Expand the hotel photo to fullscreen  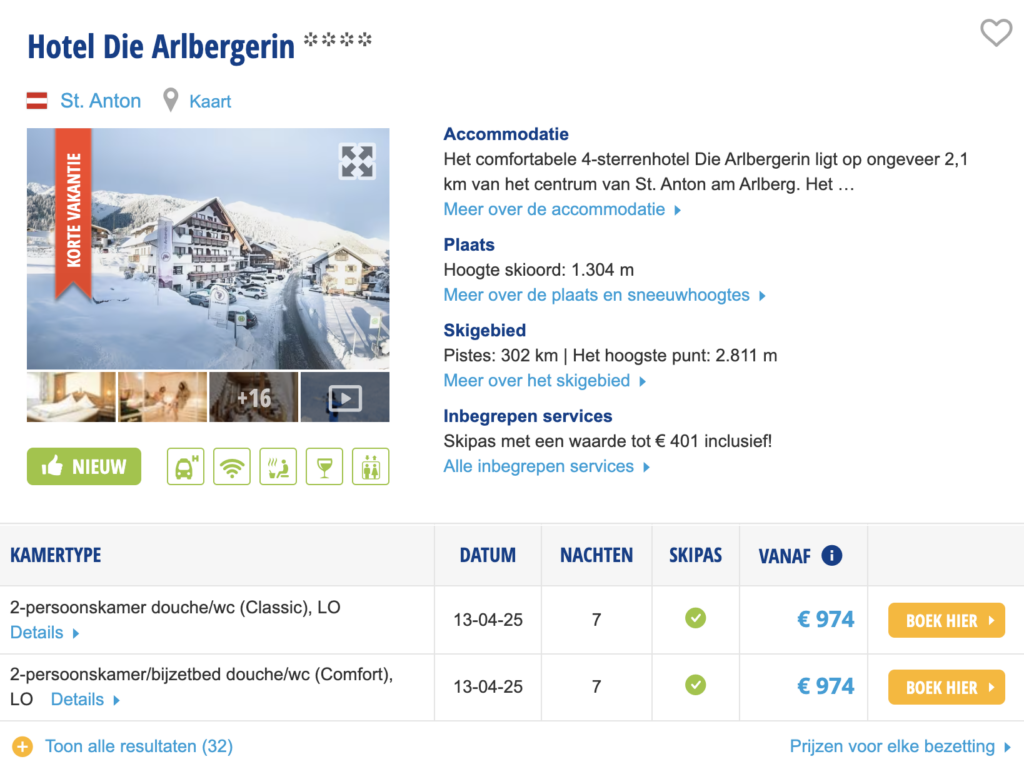click(357, 161)
